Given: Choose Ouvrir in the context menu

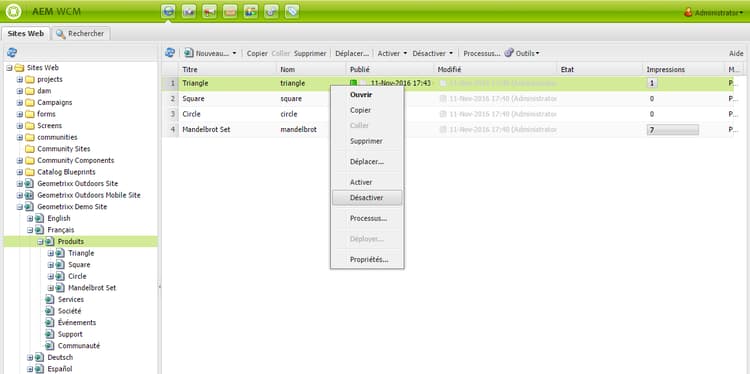Looking at the screenshot, I should tap(367, 95).
